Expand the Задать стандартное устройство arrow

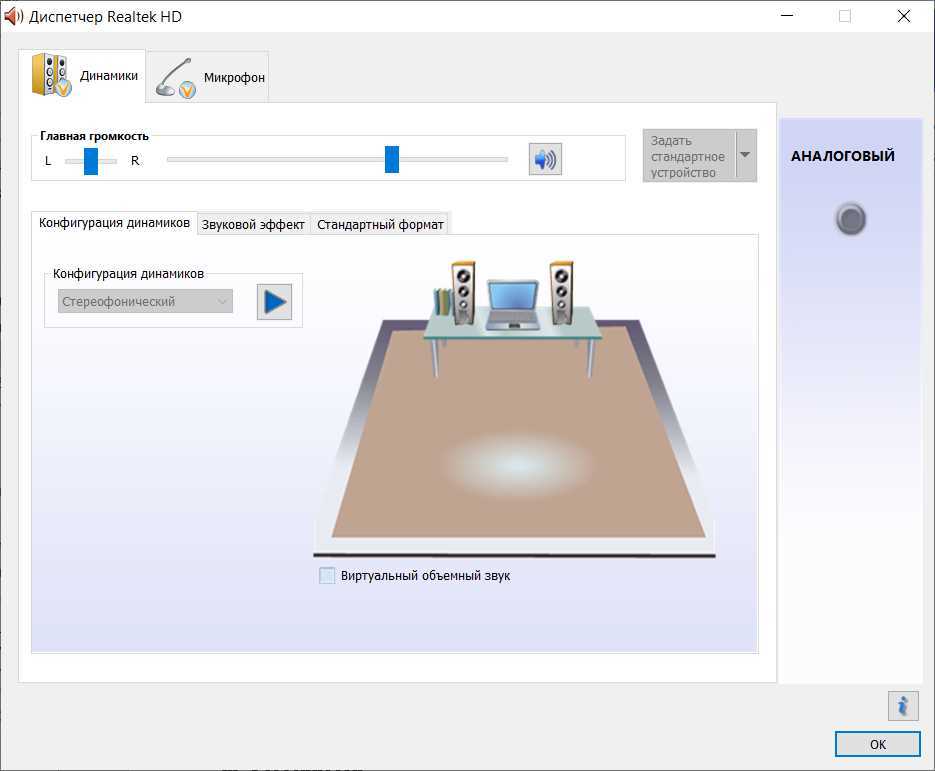[745, 156]
